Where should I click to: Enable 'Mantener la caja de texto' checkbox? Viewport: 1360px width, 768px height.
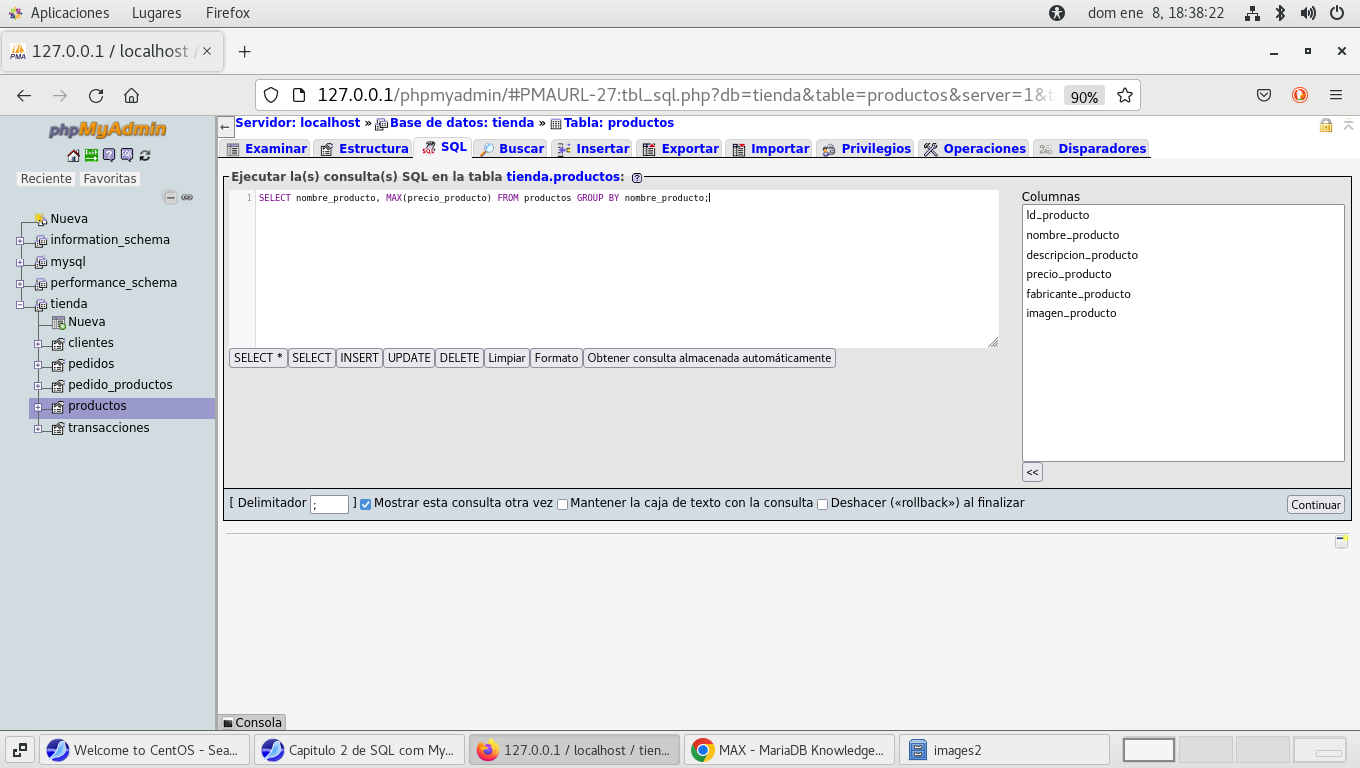562,504
